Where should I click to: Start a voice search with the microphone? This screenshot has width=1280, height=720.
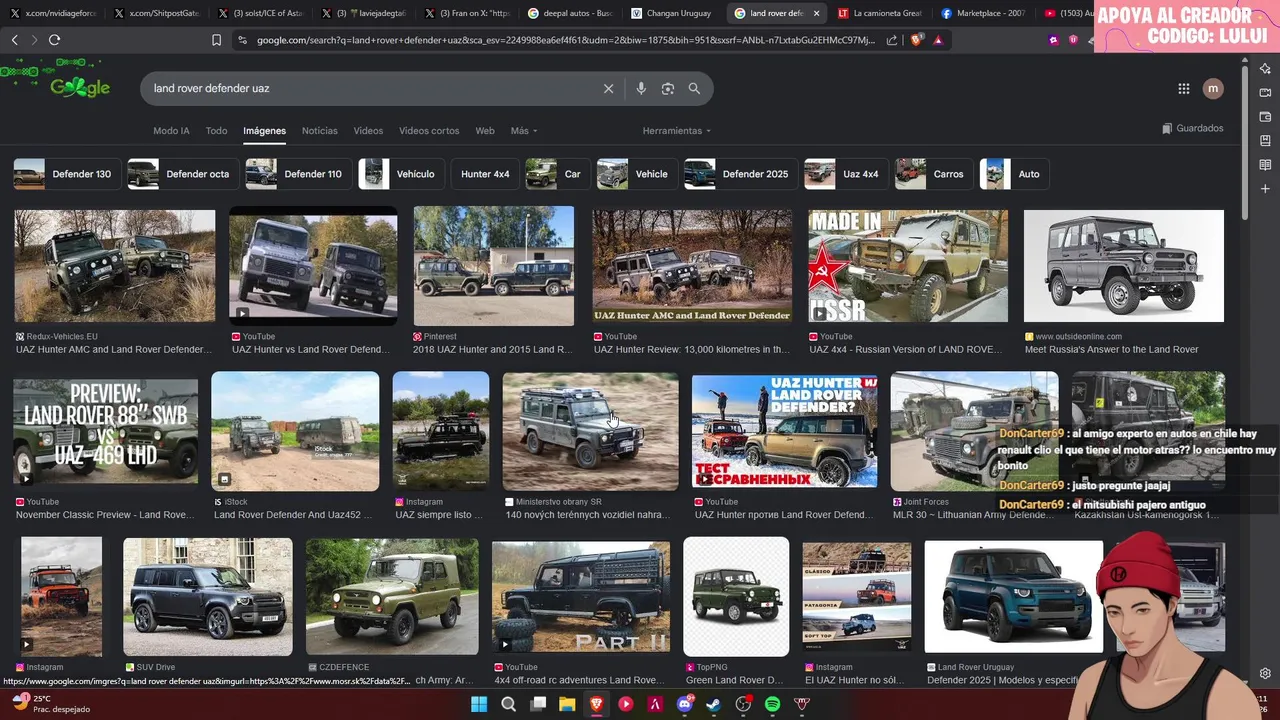point(641,88)
